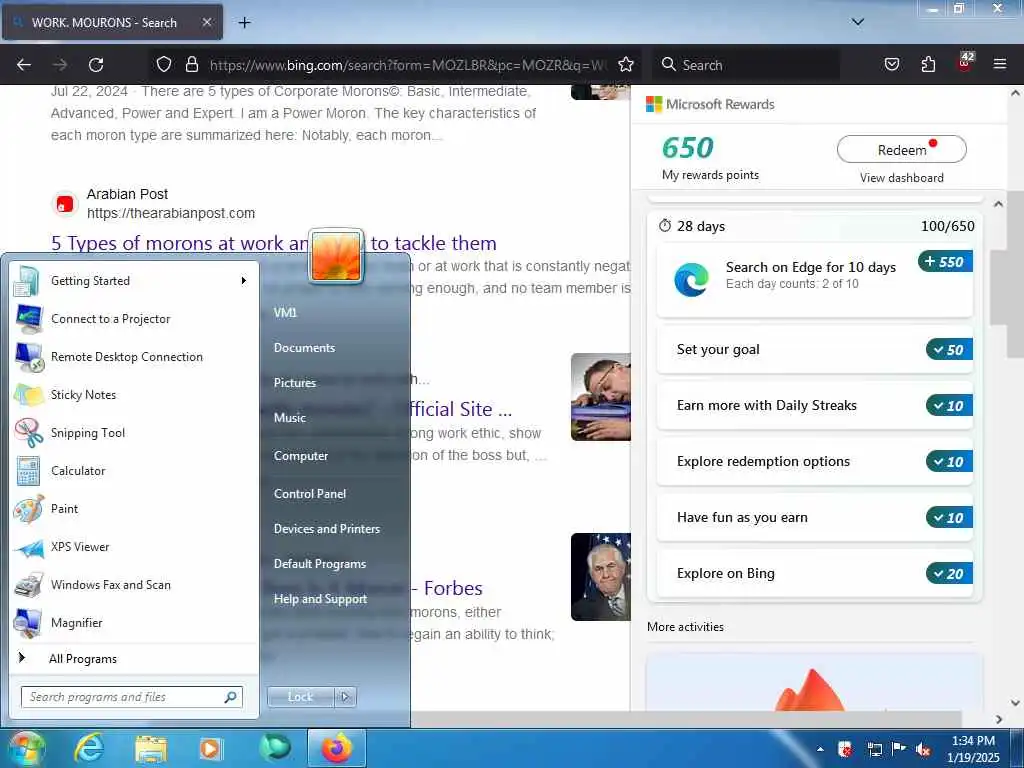Reload the page with the refresh icon
The height and width of the screenshot is (768, 1024).
click(x=96, y=65)
